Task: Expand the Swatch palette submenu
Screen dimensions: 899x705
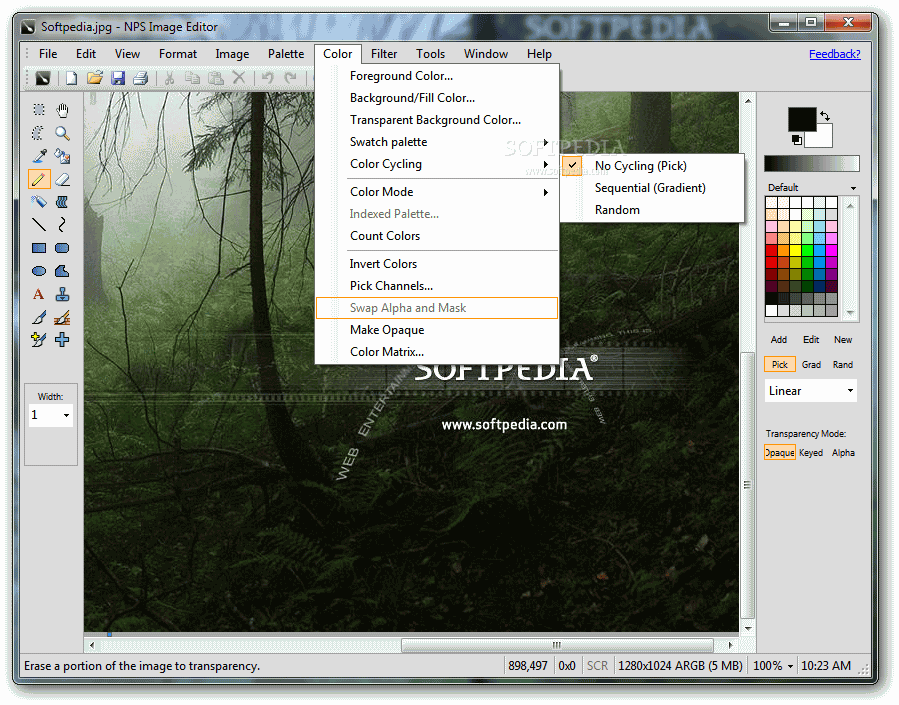Action: (x=437, y=142)
